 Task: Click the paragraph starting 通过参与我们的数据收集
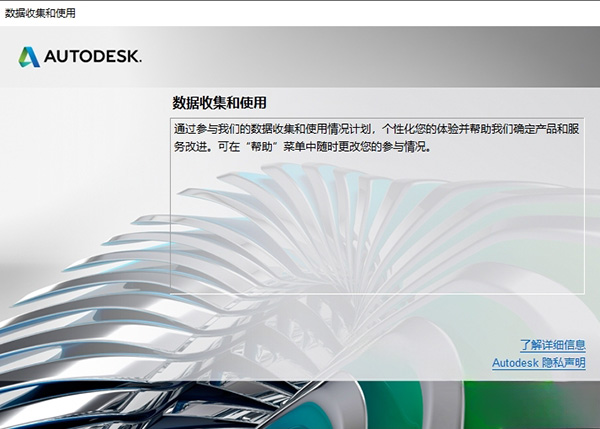coord(377,137)
